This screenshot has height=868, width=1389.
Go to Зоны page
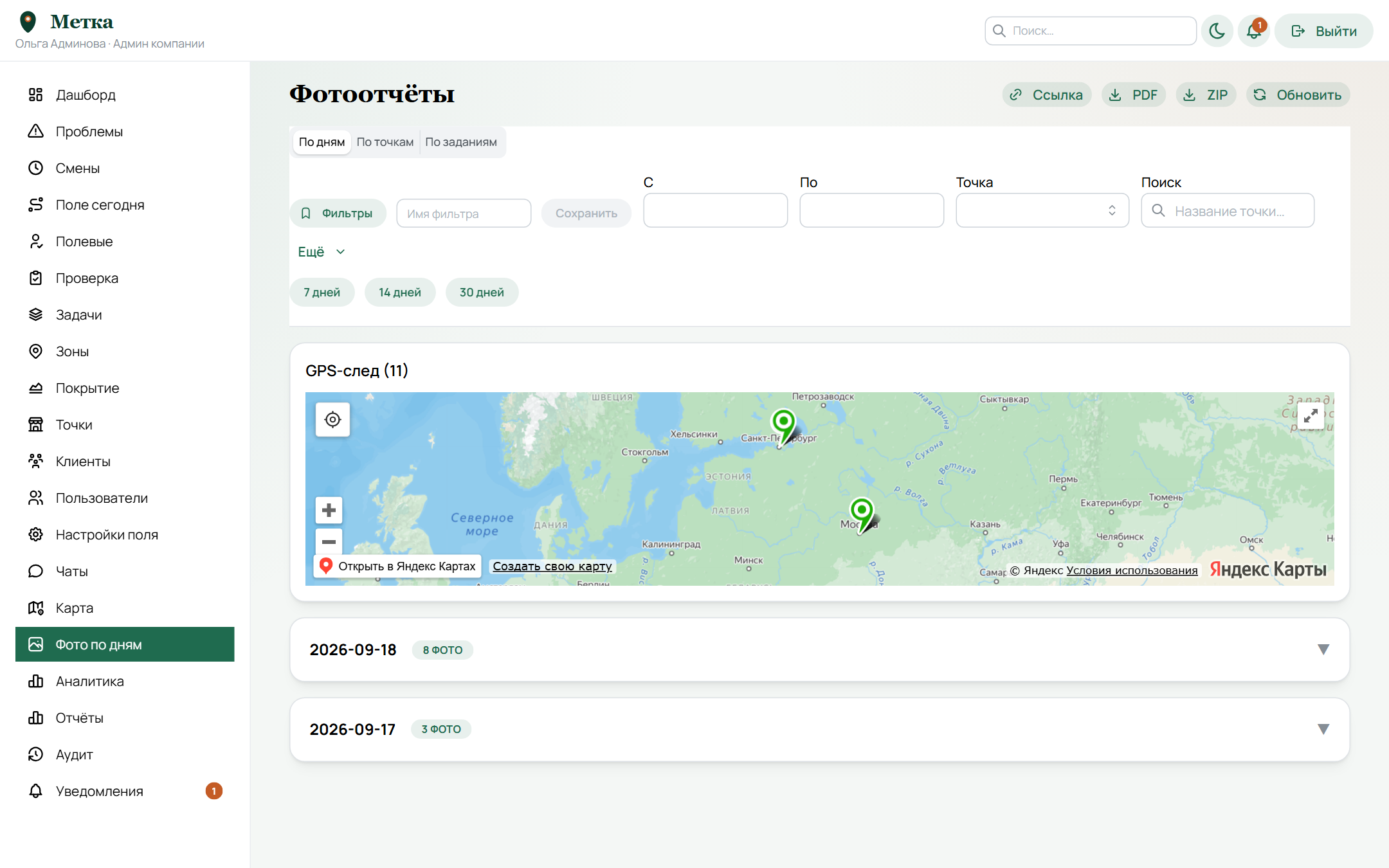[125, 351]
